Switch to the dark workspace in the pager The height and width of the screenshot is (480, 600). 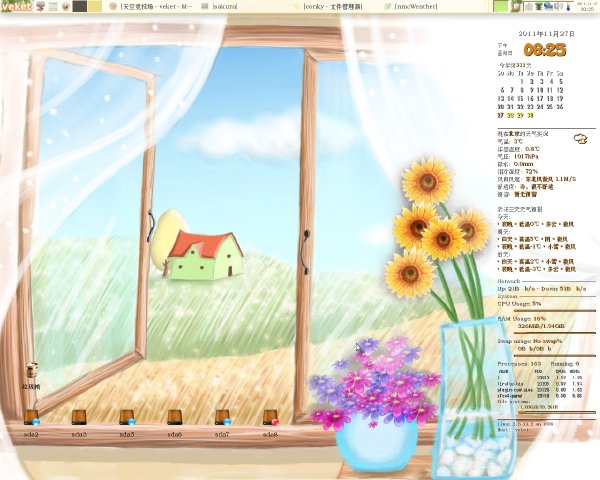[80, 6]
